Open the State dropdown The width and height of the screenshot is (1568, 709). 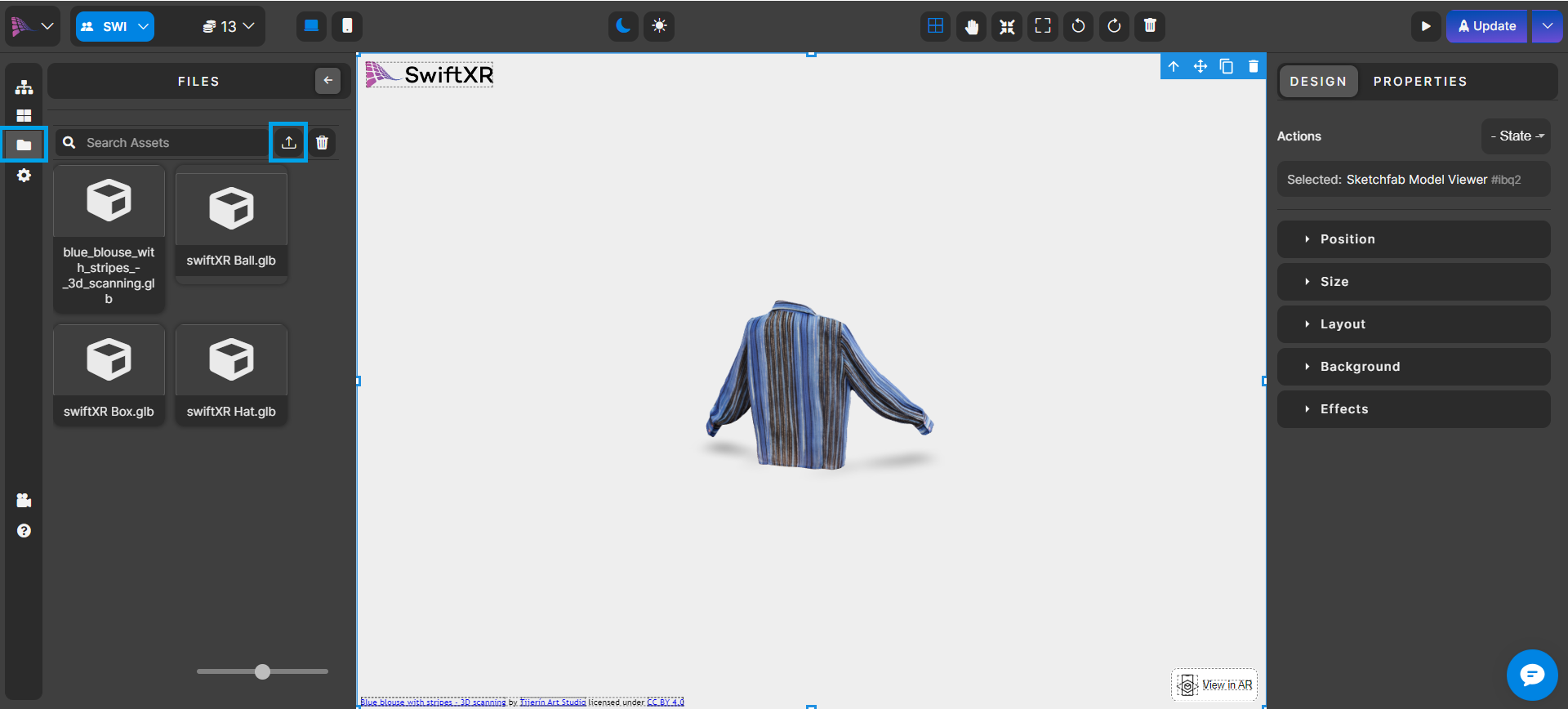(x=1516, y=136)
